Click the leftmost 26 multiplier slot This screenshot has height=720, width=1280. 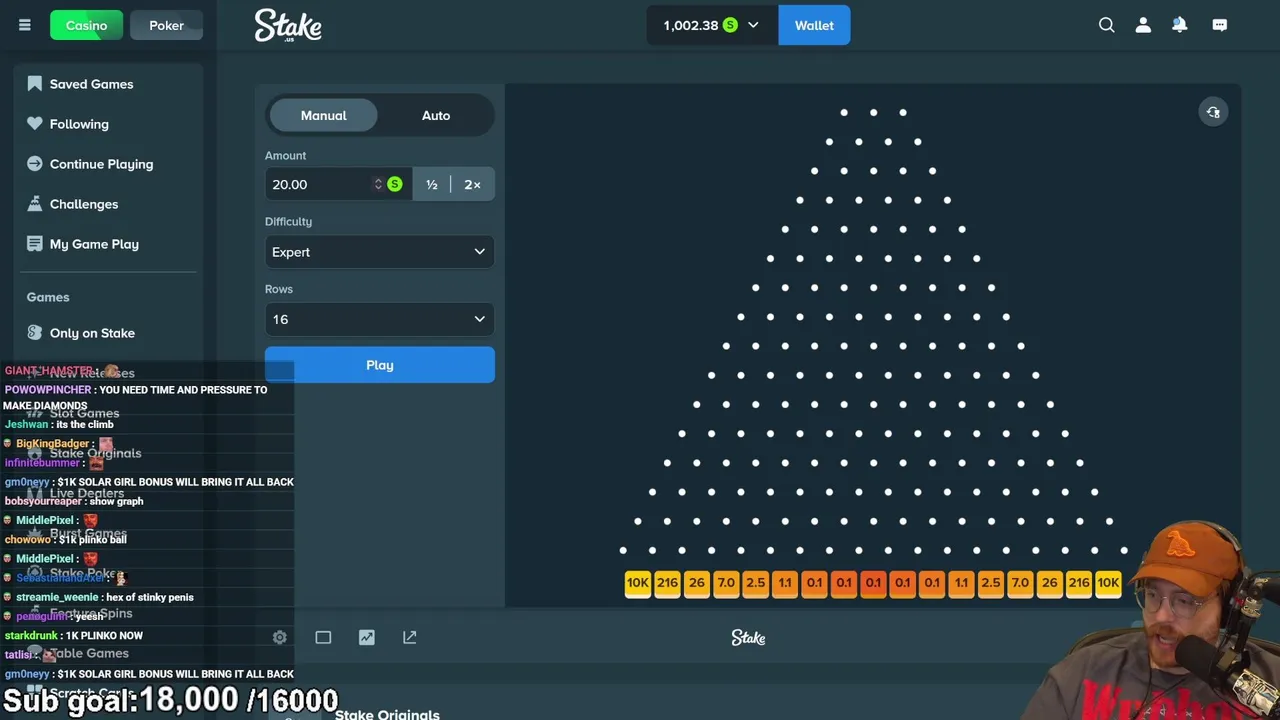pyautogui.click(x=697, y=582)
